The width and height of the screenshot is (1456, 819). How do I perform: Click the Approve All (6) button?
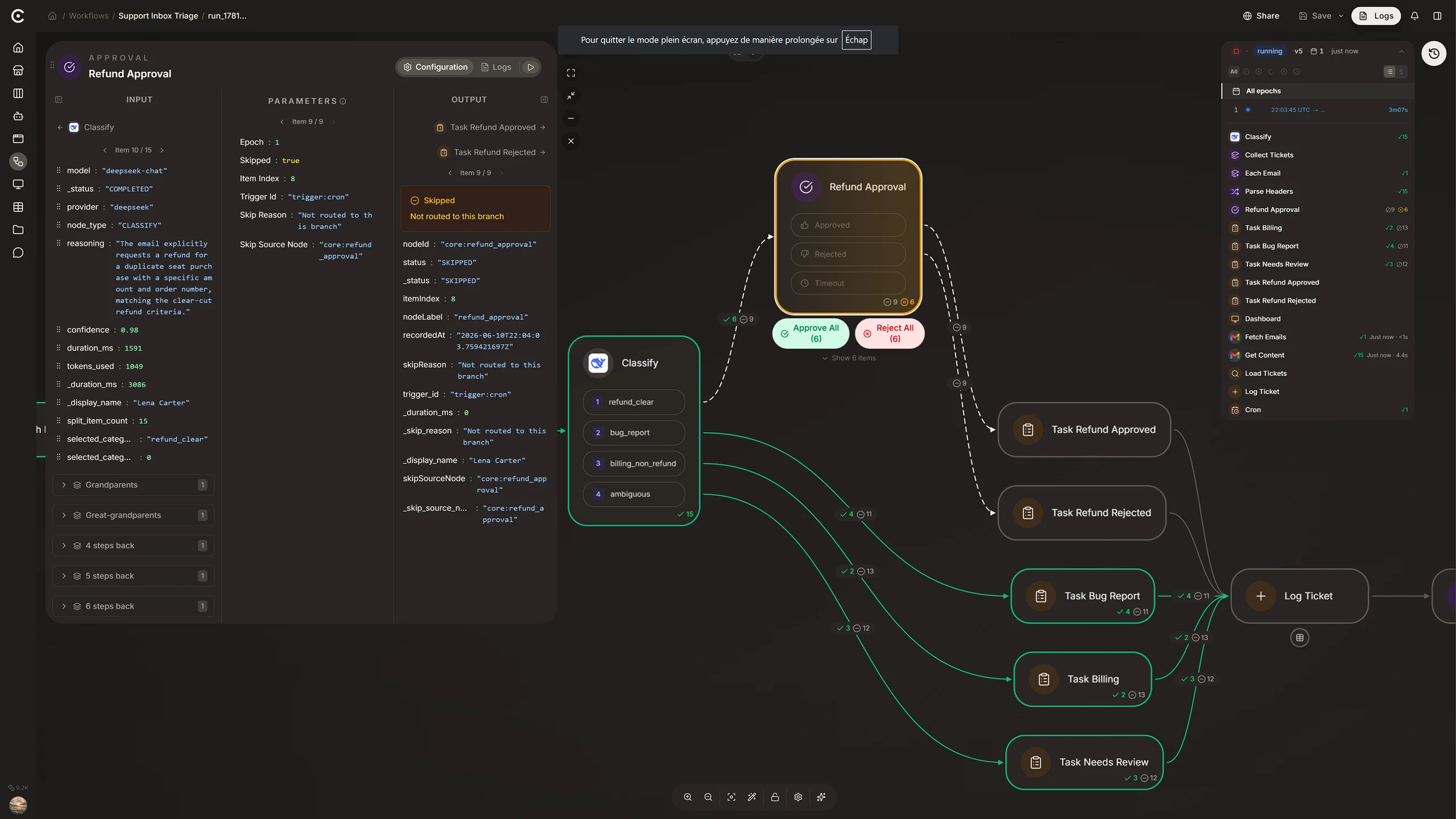[810, 333]
